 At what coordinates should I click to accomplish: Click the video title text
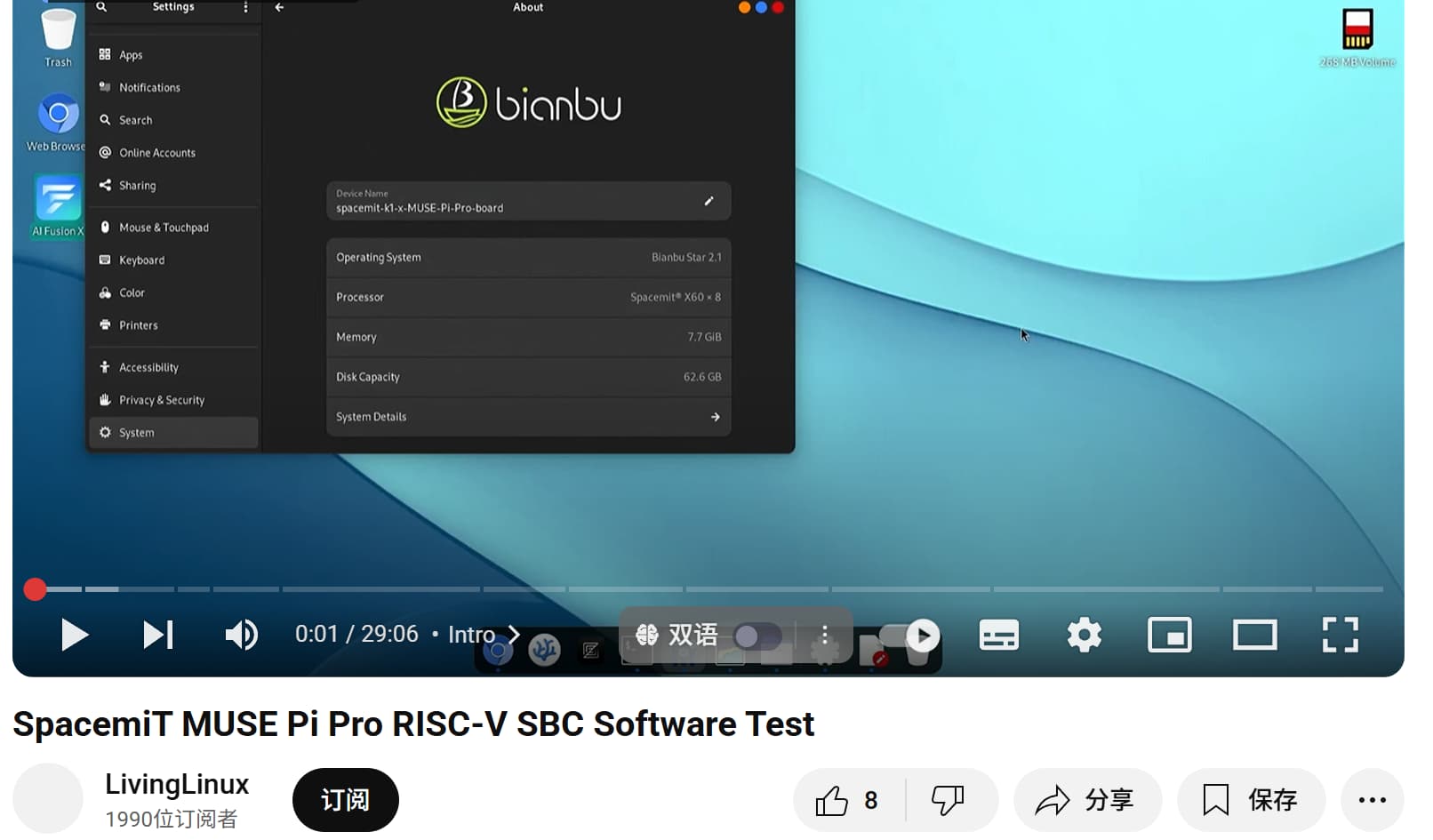(x=413, y=724)
